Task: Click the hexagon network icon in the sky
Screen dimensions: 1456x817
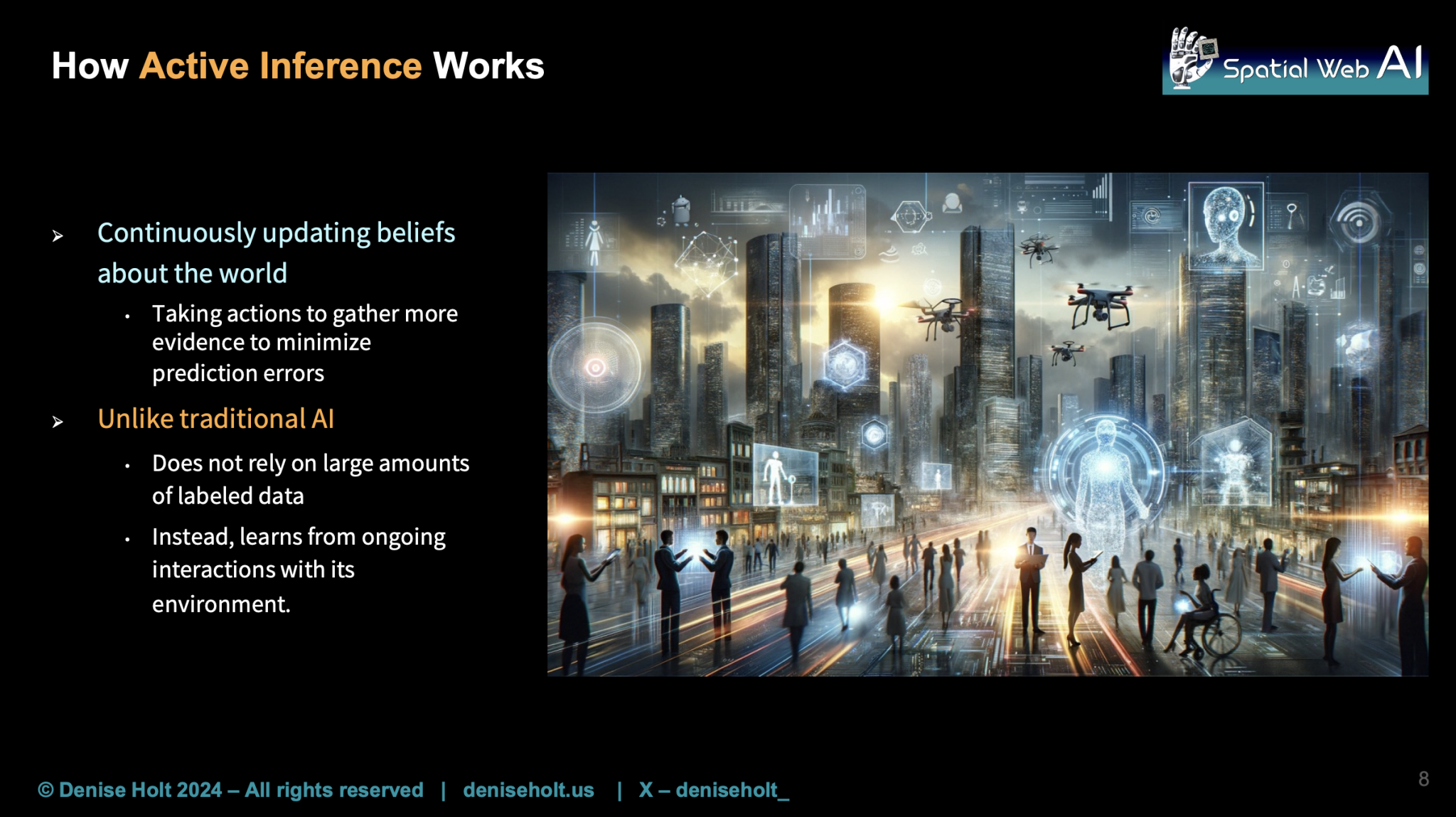Action: [x=909, y=215]
